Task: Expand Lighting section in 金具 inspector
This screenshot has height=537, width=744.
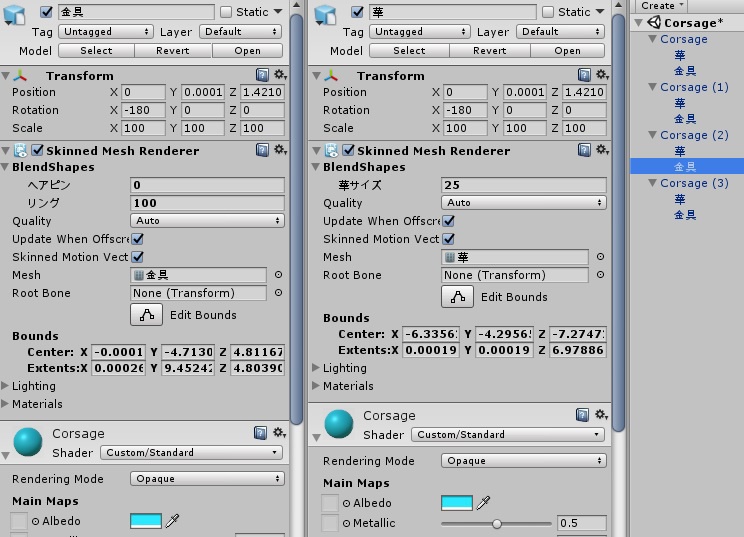Action: coord(5,386)
